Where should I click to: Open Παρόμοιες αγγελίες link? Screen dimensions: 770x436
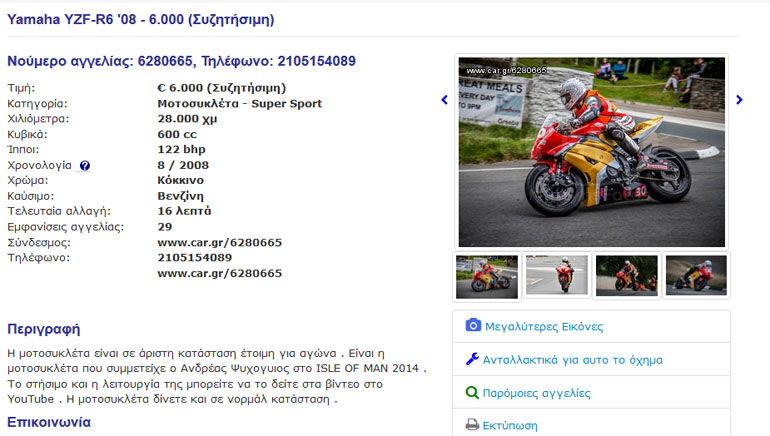(x=536, y=393)
